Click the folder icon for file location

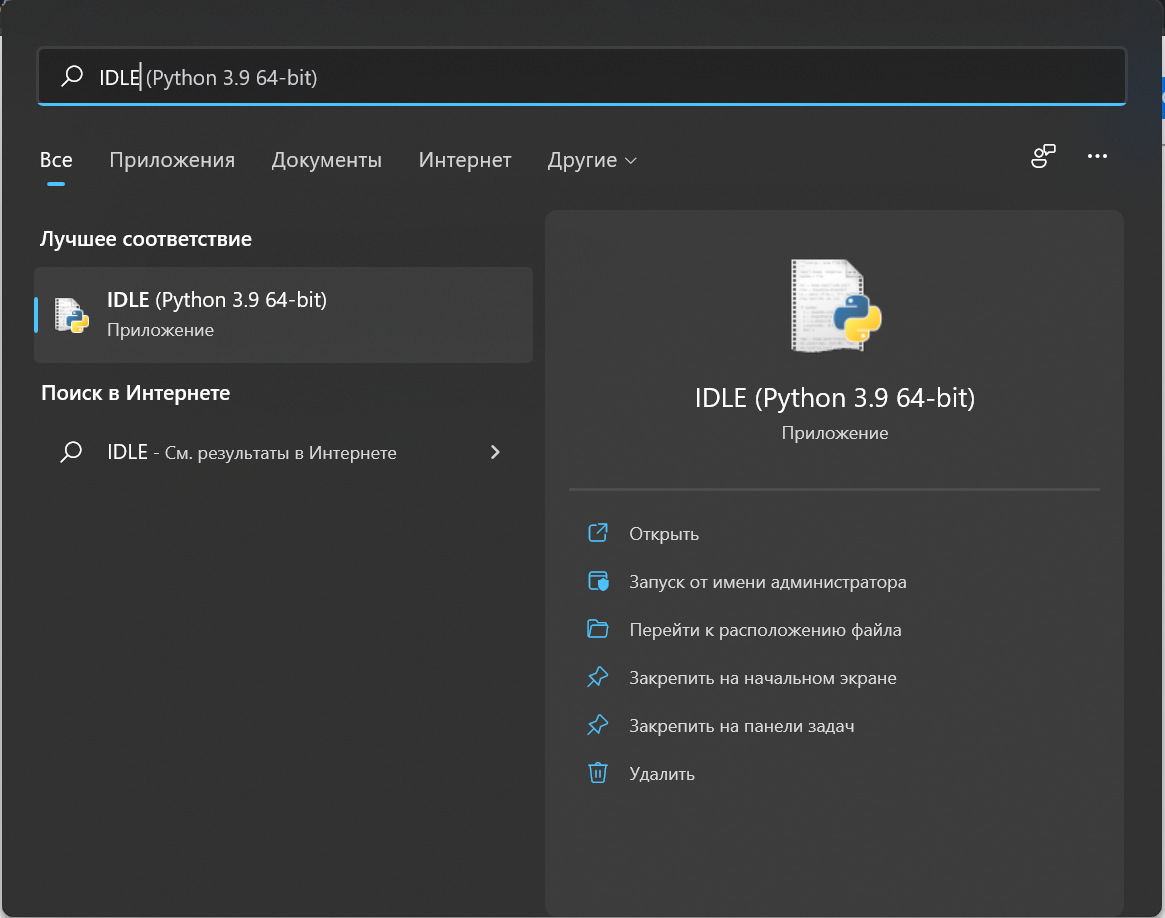point(598,629)
